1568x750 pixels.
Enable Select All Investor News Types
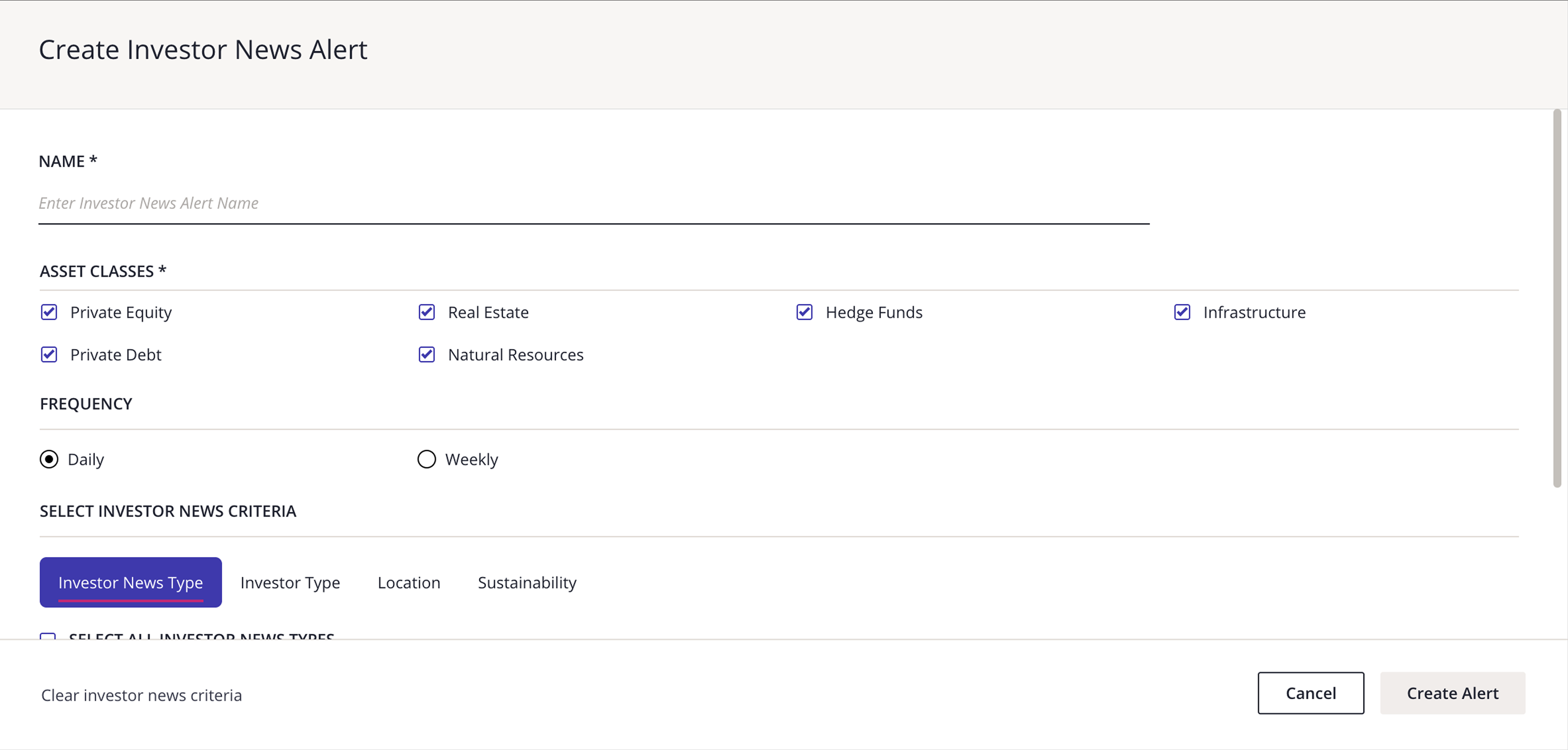[x=48, y=637]
